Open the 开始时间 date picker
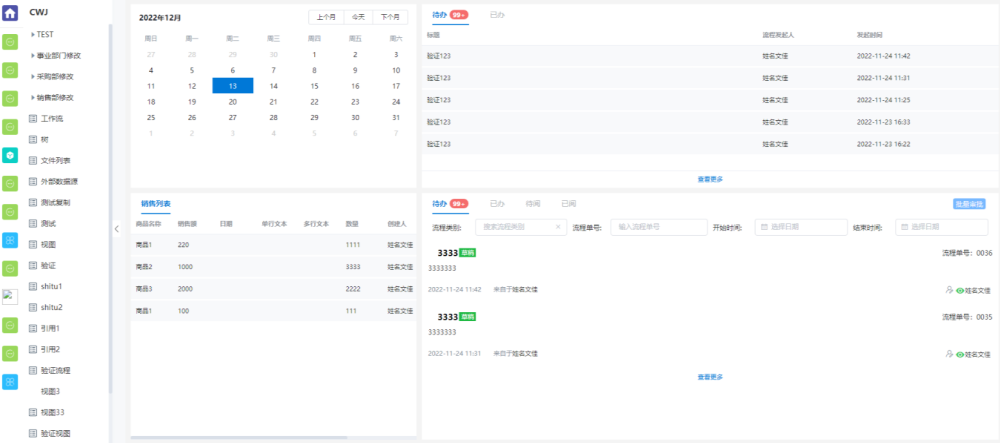The height and width of the screenshot is (443, 1000). pyautogui.click(x=798, y=227)
